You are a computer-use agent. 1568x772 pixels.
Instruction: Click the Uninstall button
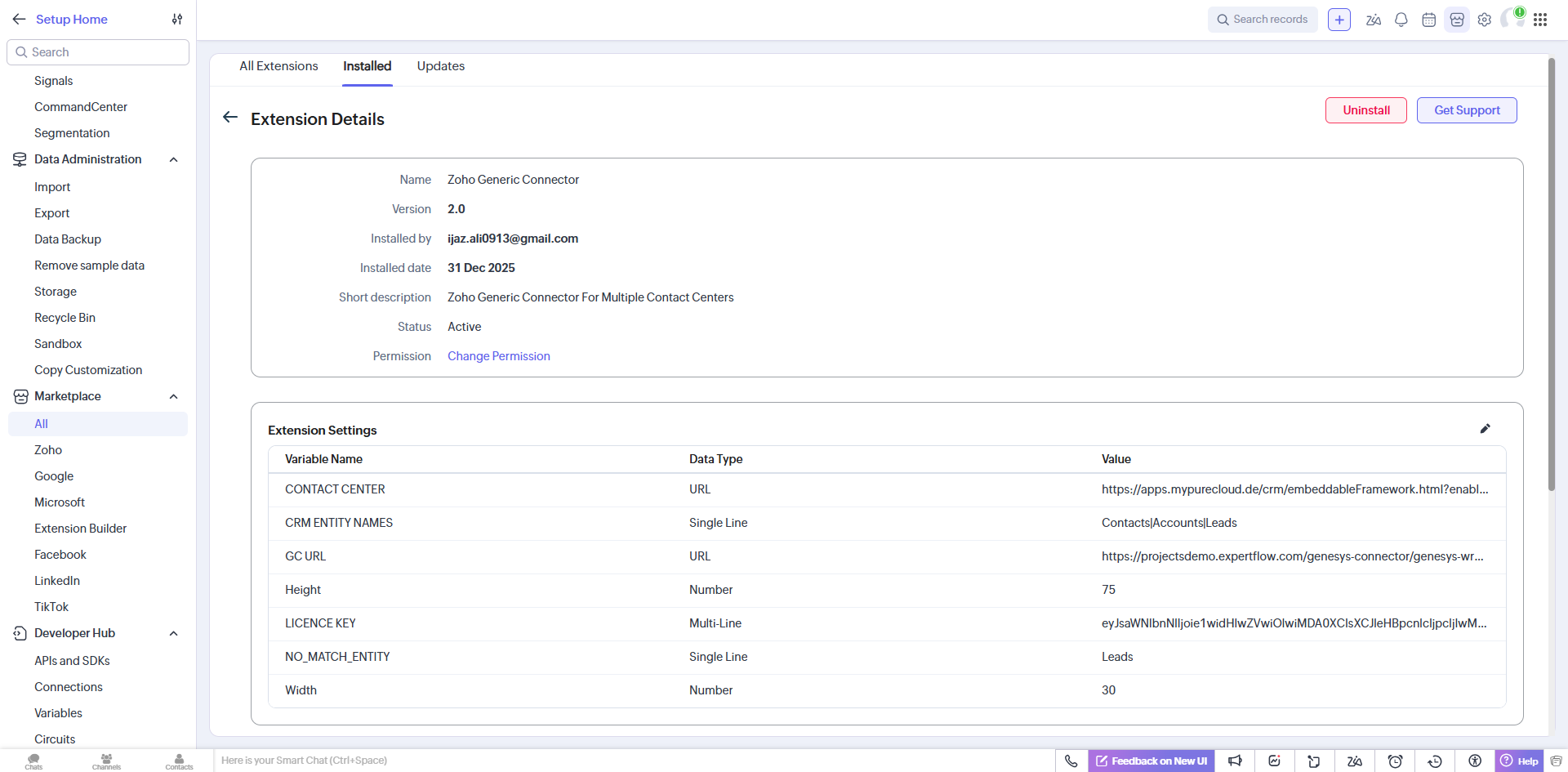coord(1365,110)
